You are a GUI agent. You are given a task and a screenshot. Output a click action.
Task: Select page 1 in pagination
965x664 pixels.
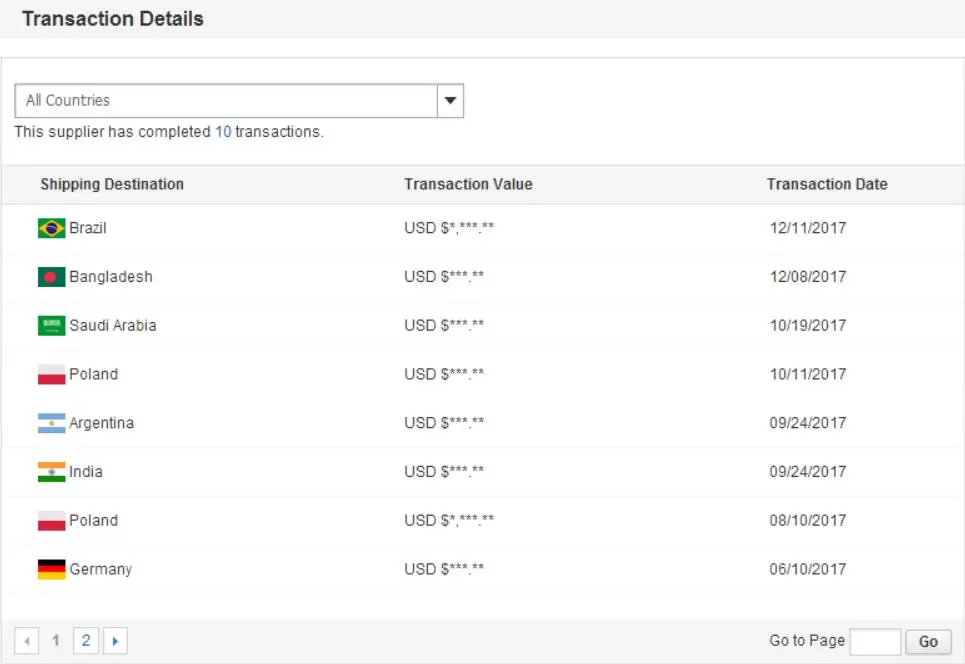[57, 641]
